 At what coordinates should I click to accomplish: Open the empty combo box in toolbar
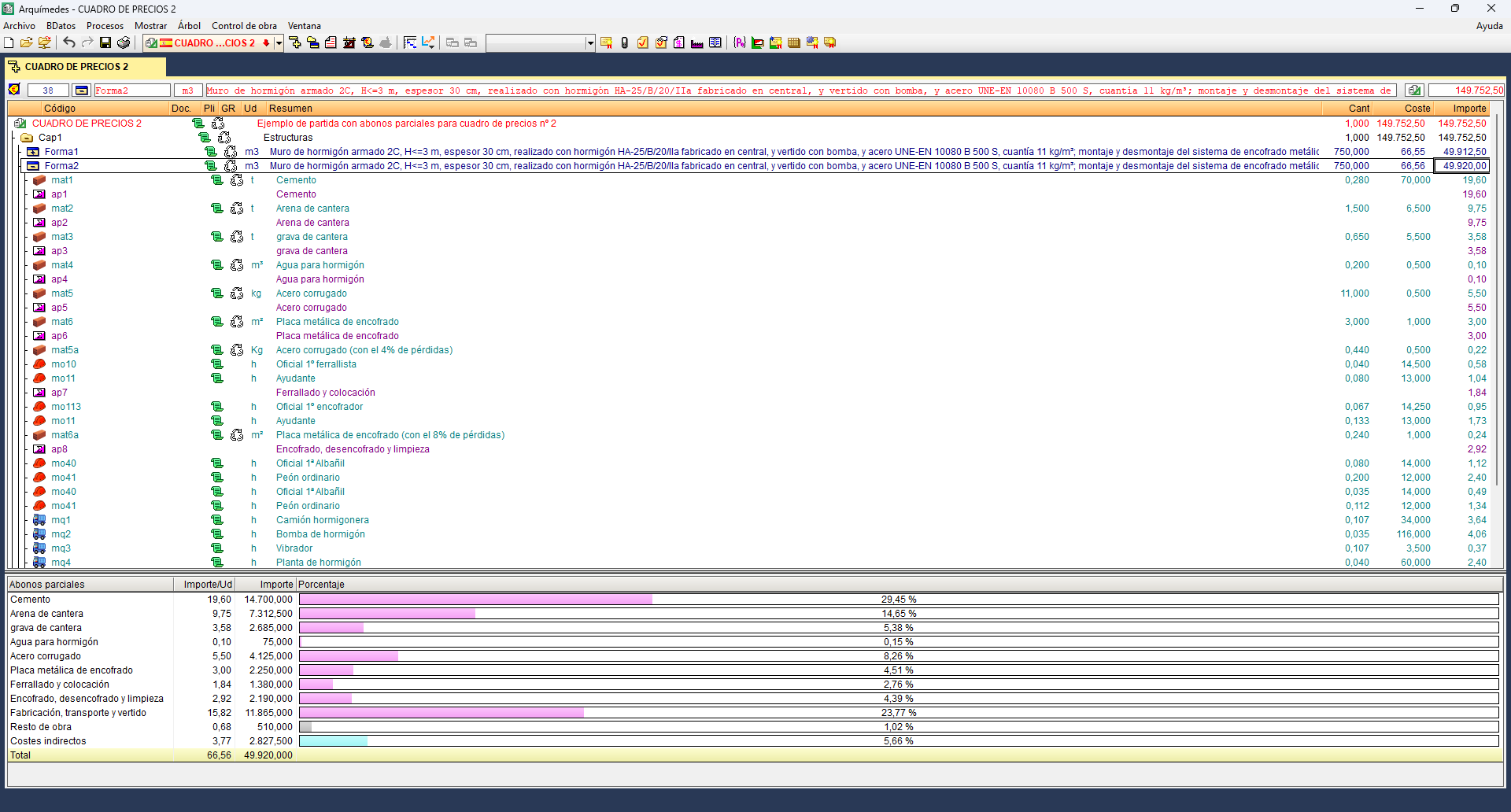[x=590, y=42]
